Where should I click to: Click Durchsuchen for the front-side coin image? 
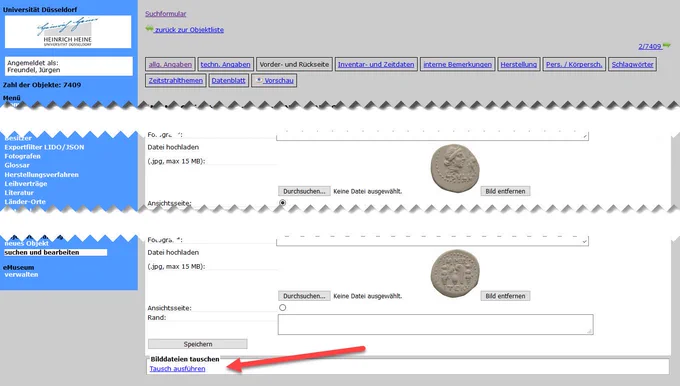click(x=304, y=191)
